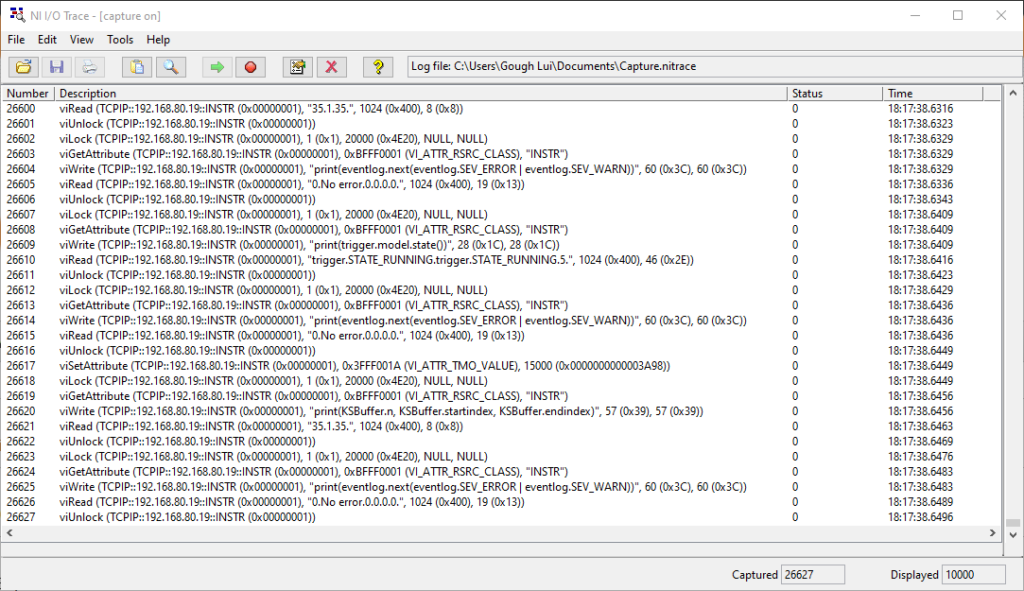Select row 26615 viRead "0.No error" entry

(502, 336)
